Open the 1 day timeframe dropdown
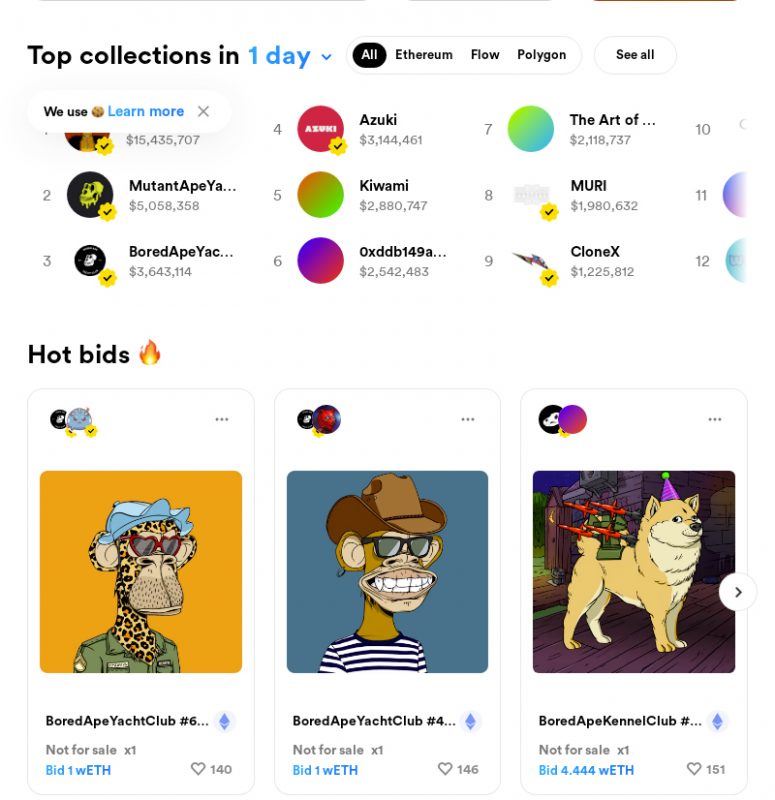The image size is (775, 800). tap(290, 56)
